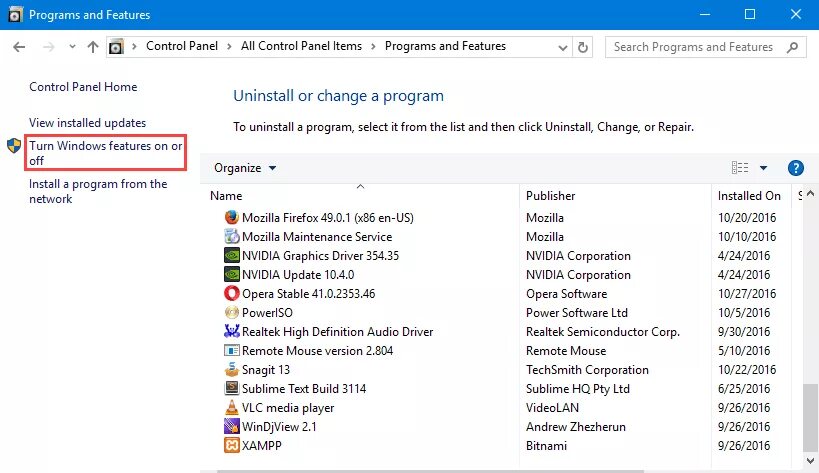Image resolution: width=819 pixels, height=473 pixels.
Task: Expand the address bar history dropdown
Action: 563,48
